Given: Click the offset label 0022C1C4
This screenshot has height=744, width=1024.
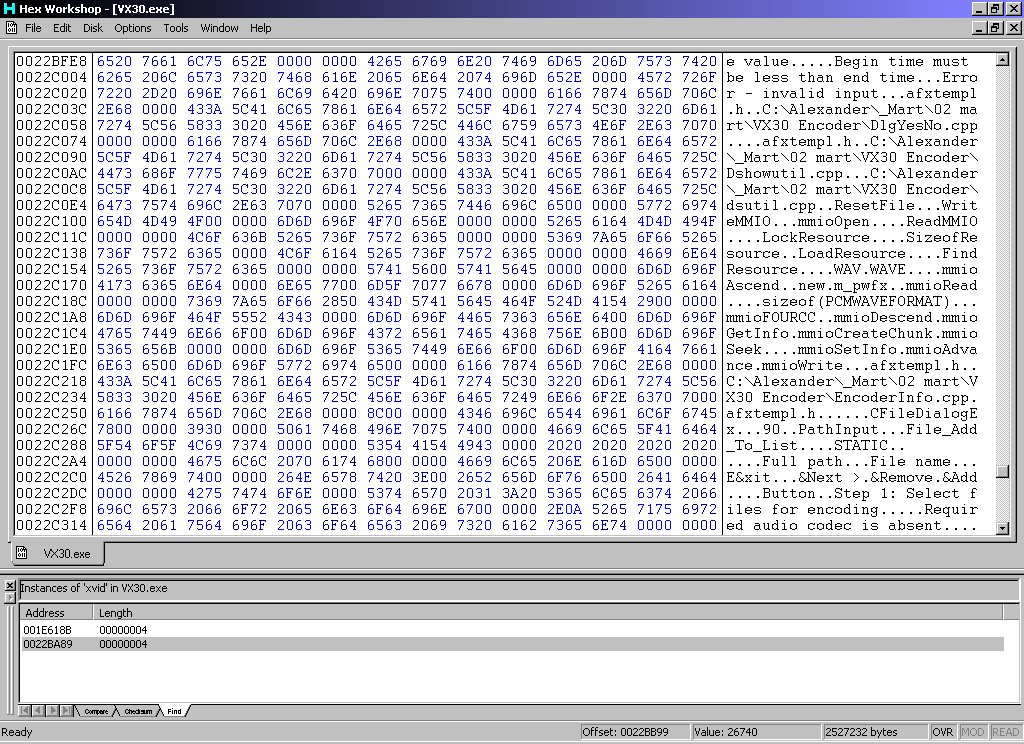Looking at the screenshot, I should click(x=52, y=333).
